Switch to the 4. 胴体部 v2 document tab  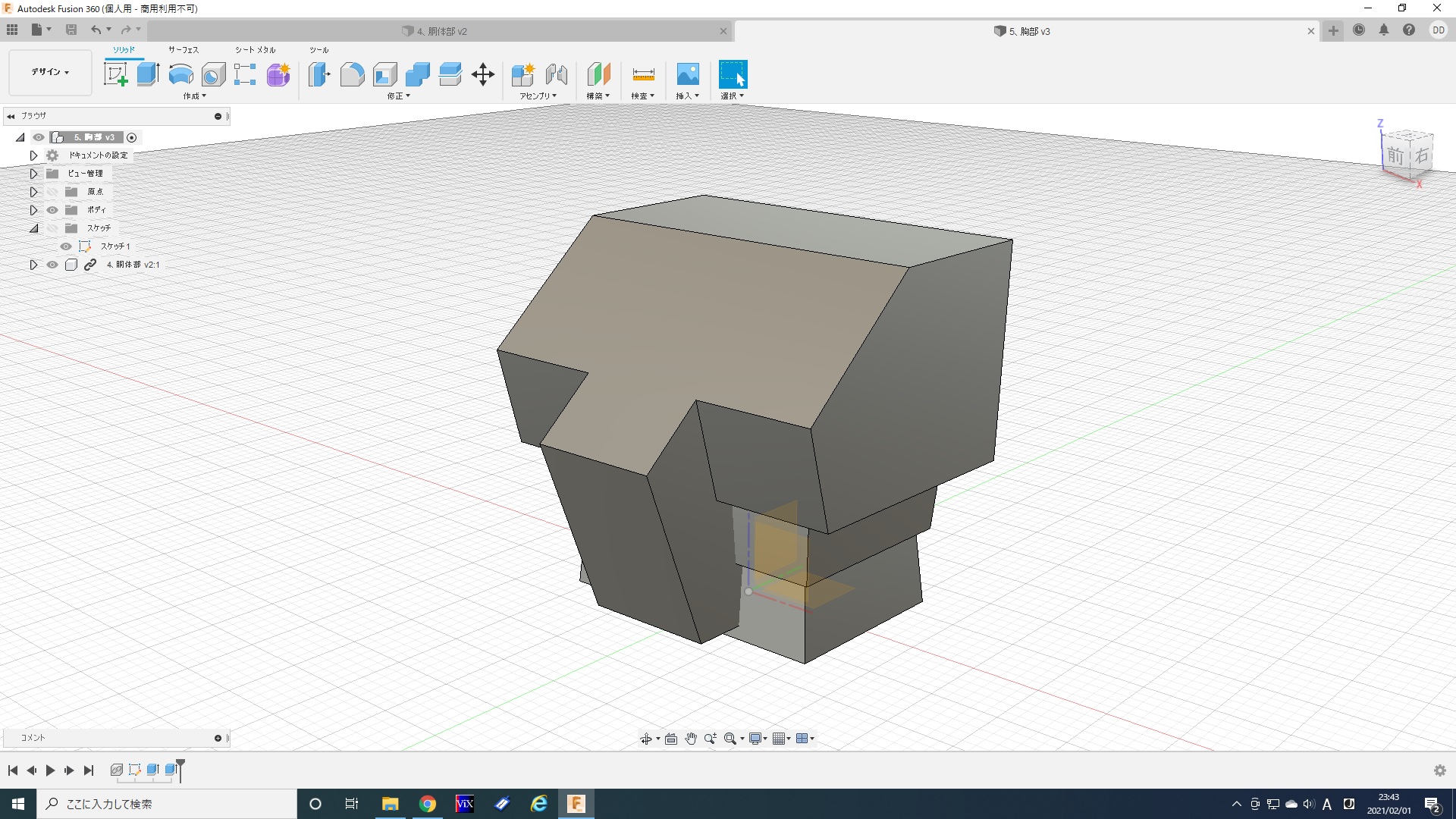tap(440, 31)
